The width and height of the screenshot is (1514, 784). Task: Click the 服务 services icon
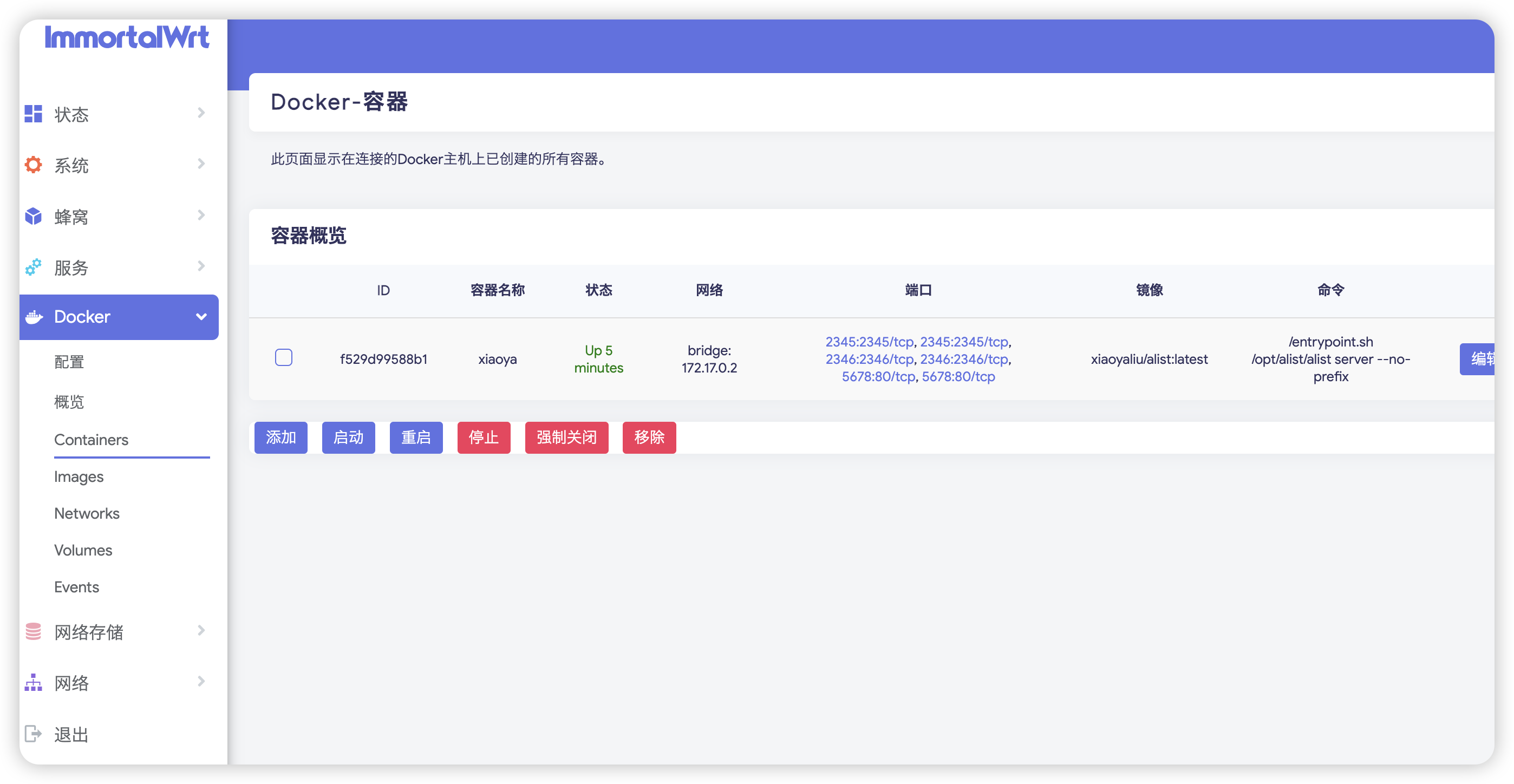click(33, 267)
